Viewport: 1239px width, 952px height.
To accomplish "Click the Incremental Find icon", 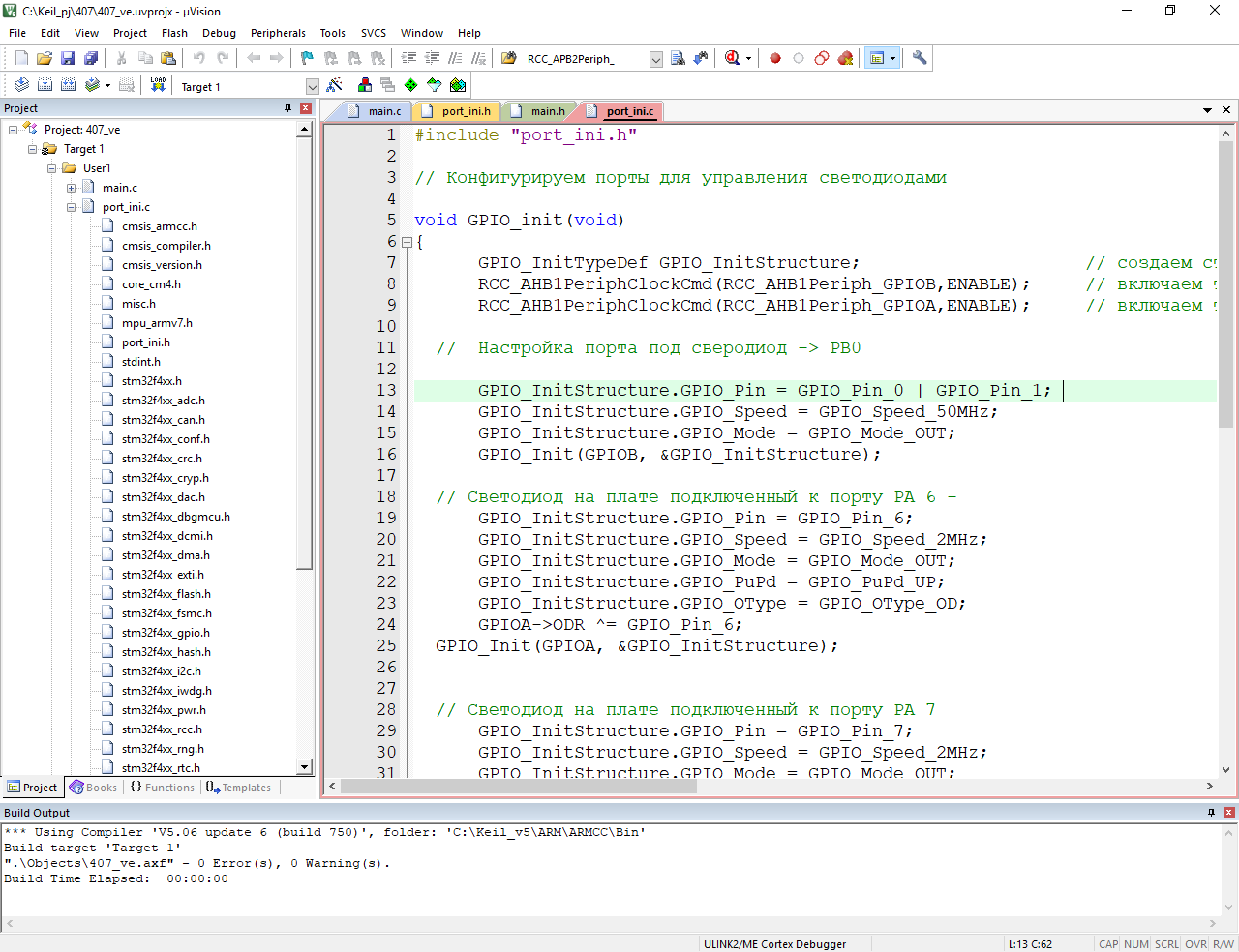I will (x=701, y=58).
